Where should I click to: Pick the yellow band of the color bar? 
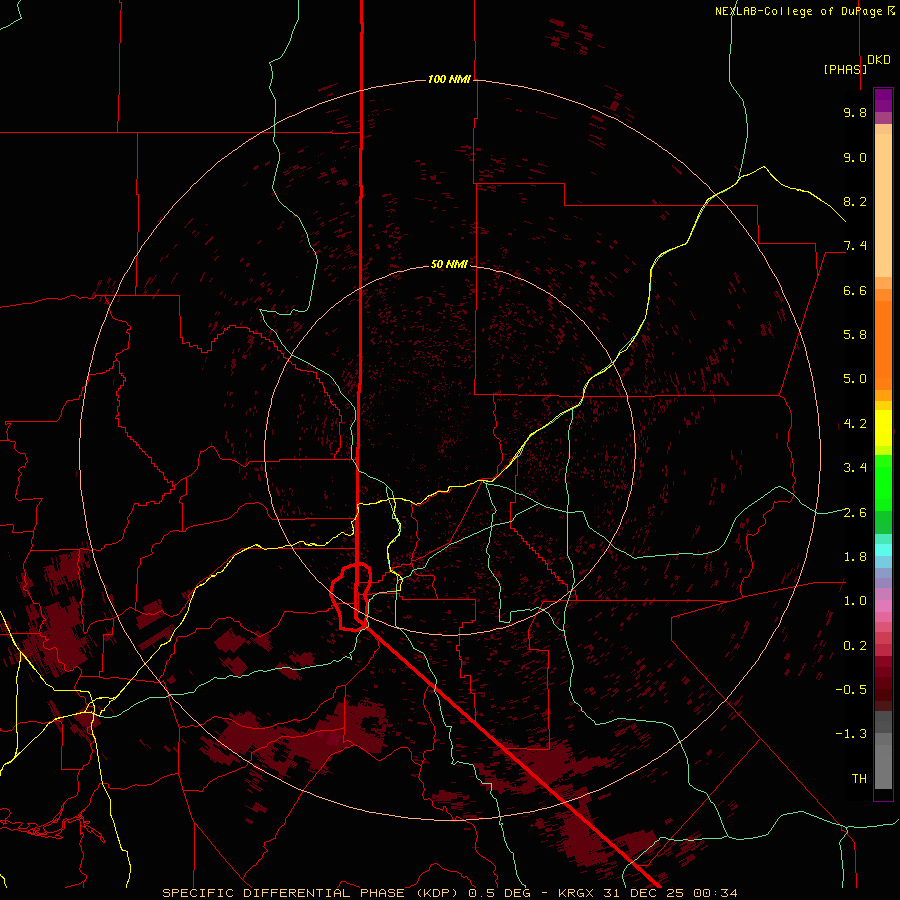pyautogui.click(x=883, y=428)
